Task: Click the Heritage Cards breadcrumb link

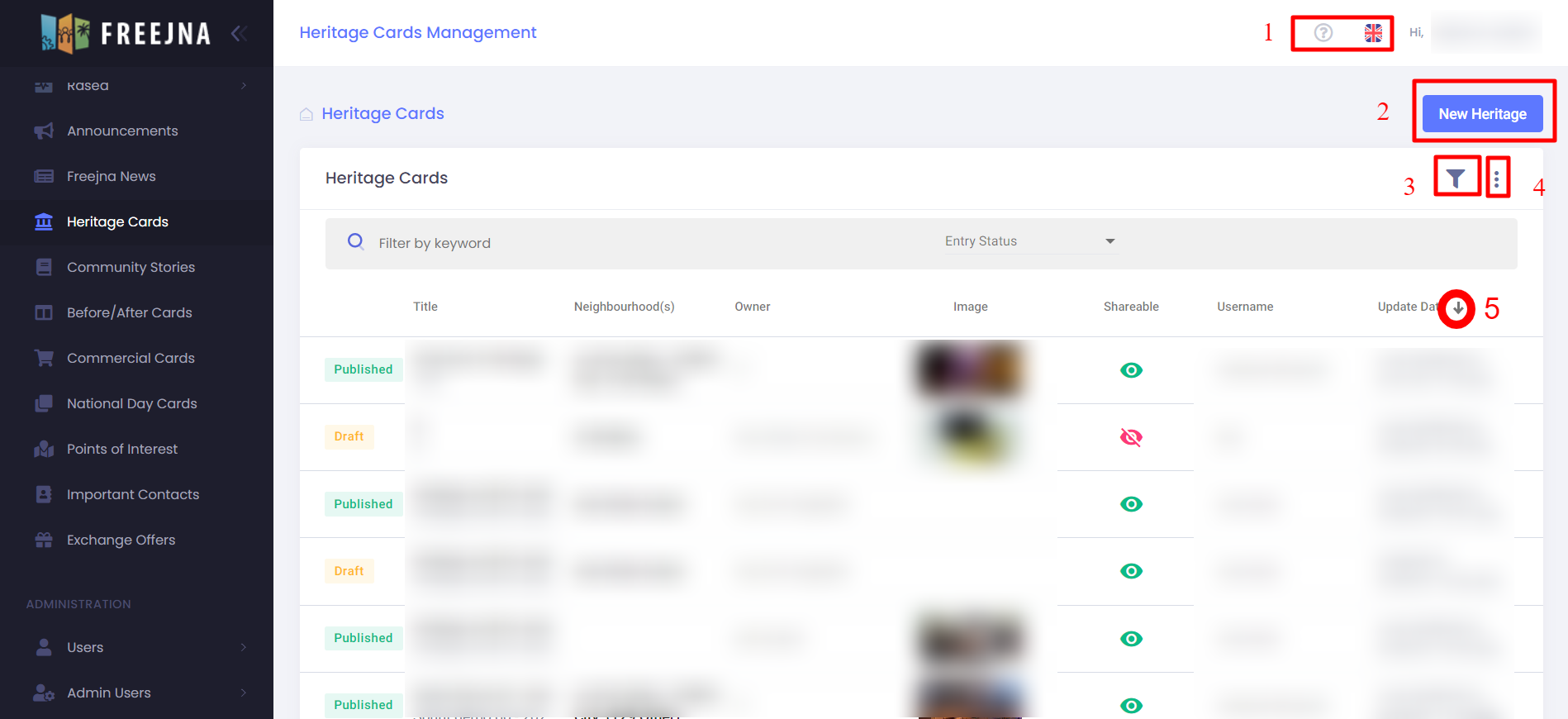Action: coord(382,113)
